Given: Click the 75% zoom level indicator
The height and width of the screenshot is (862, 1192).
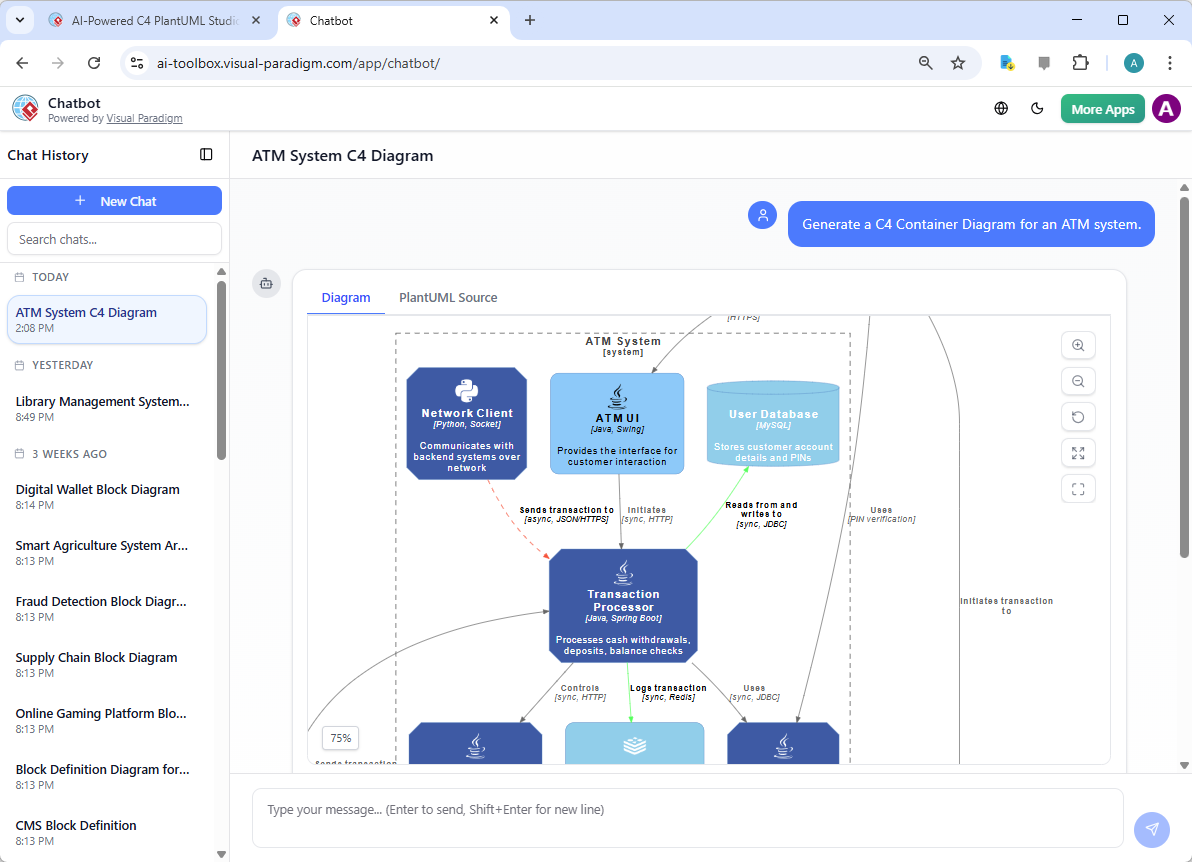Looking at the screenshot, I should pyautogui.click(x=340, y=738).
